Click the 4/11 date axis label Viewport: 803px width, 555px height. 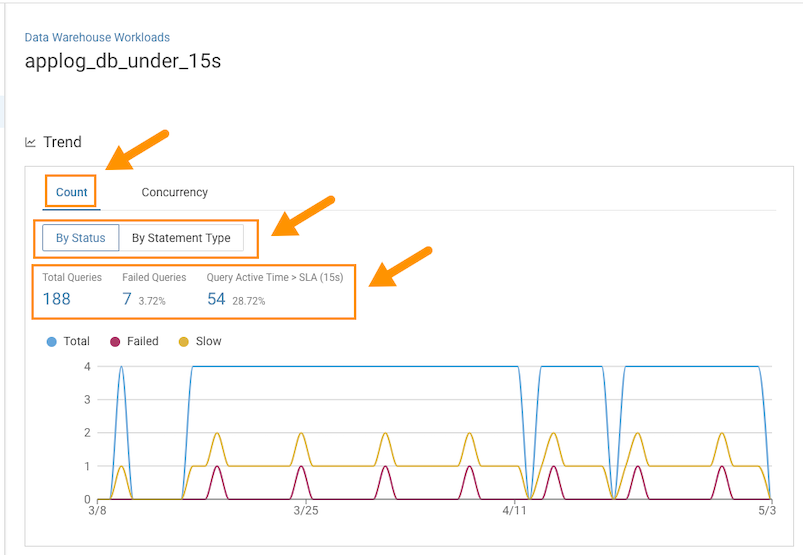click(514, 511)
